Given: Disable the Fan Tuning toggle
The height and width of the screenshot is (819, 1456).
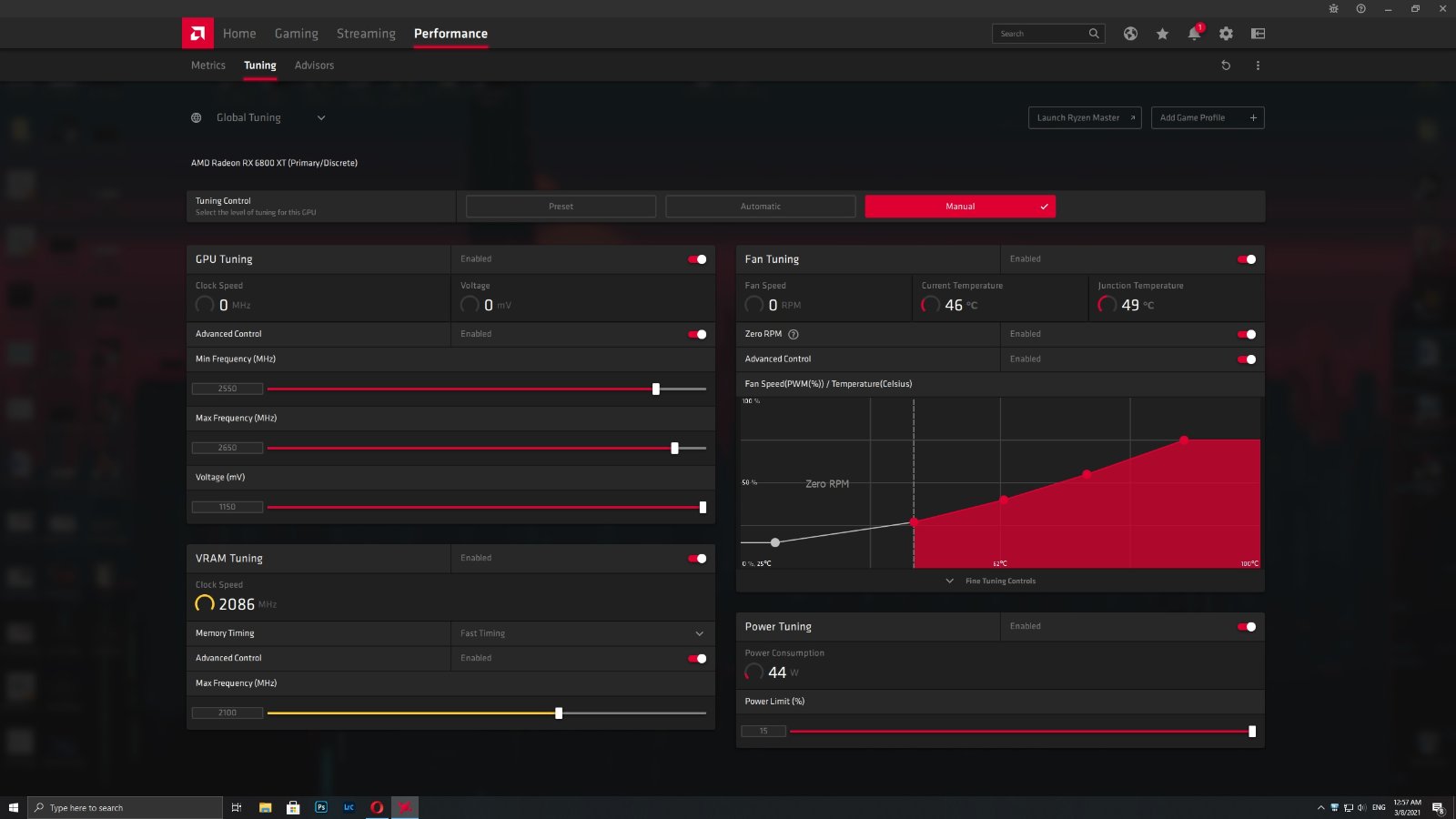Looking at the screenshot, I should click(1247, 259).
